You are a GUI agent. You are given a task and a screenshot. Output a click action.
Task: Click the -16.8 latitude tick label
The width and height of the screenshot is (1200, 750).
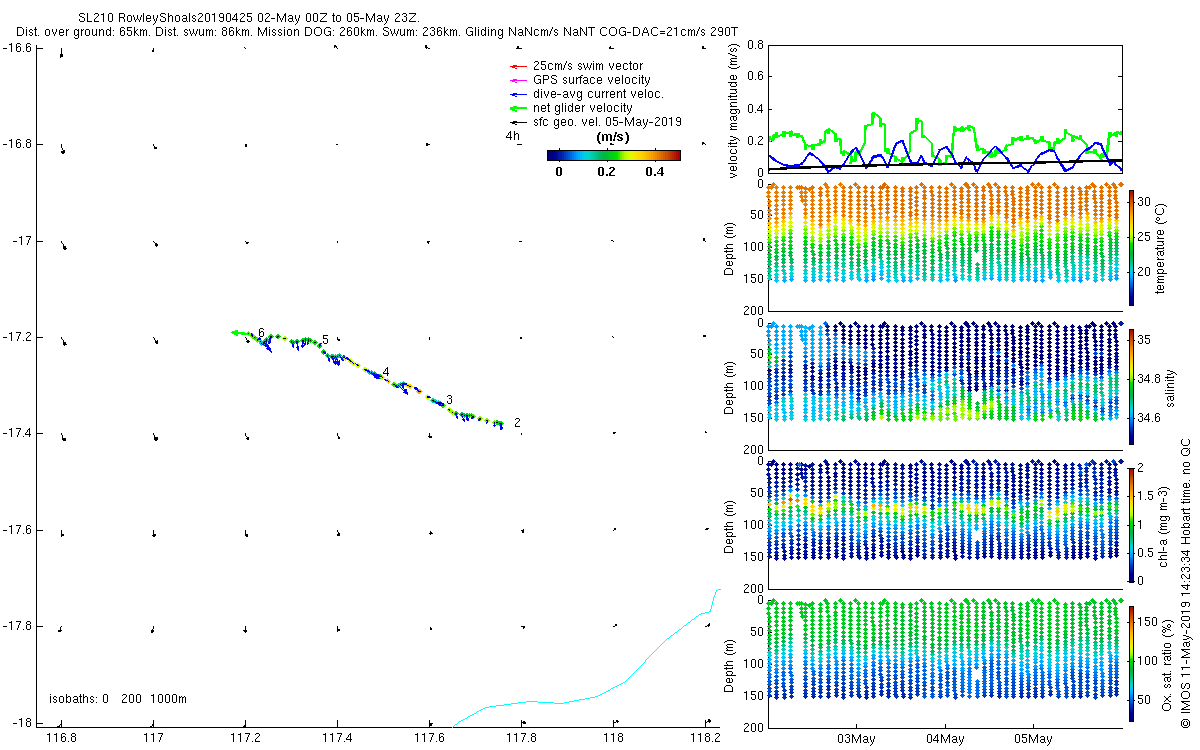(18, 144)
